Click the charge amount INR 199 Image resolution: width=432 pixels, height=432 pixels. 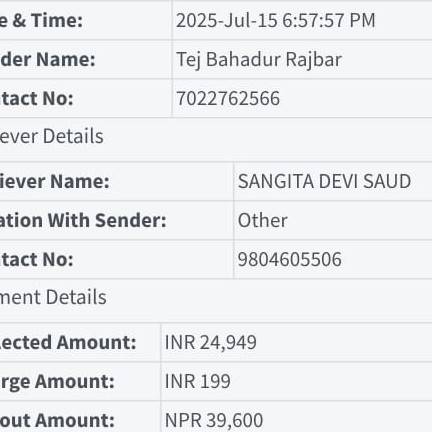tap(197, 381)
